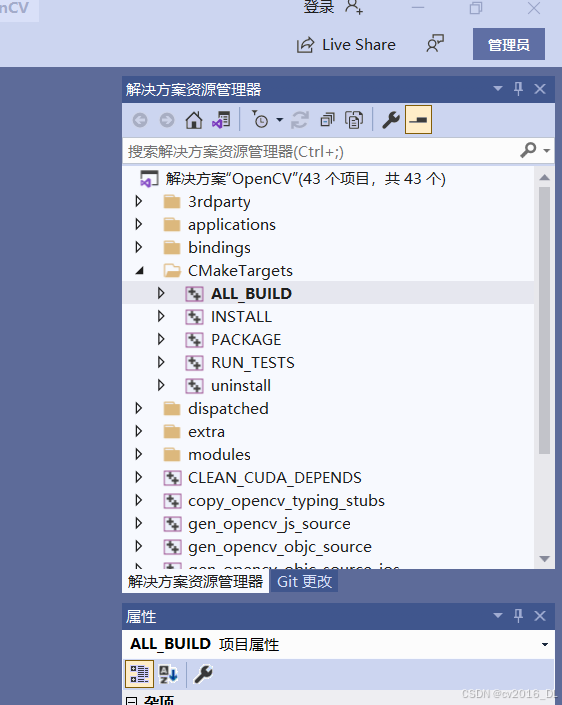
Task: Toggle Alphabetical sort in Properties panel
Action: pyautogui.click(x=169, y=674)
